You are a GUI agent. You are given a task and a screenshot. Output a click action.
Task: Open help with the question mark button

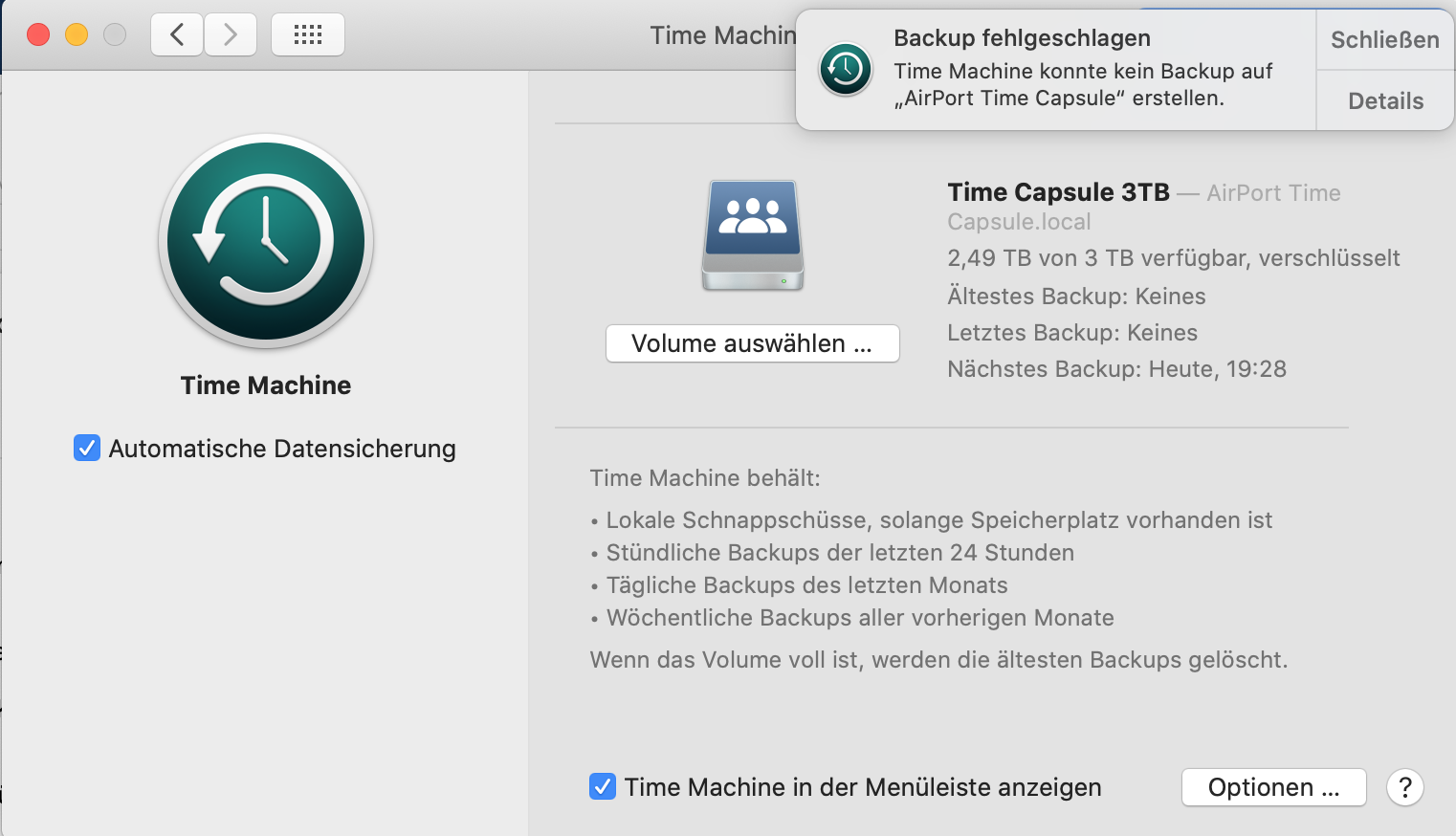[x=1404, y=787]
